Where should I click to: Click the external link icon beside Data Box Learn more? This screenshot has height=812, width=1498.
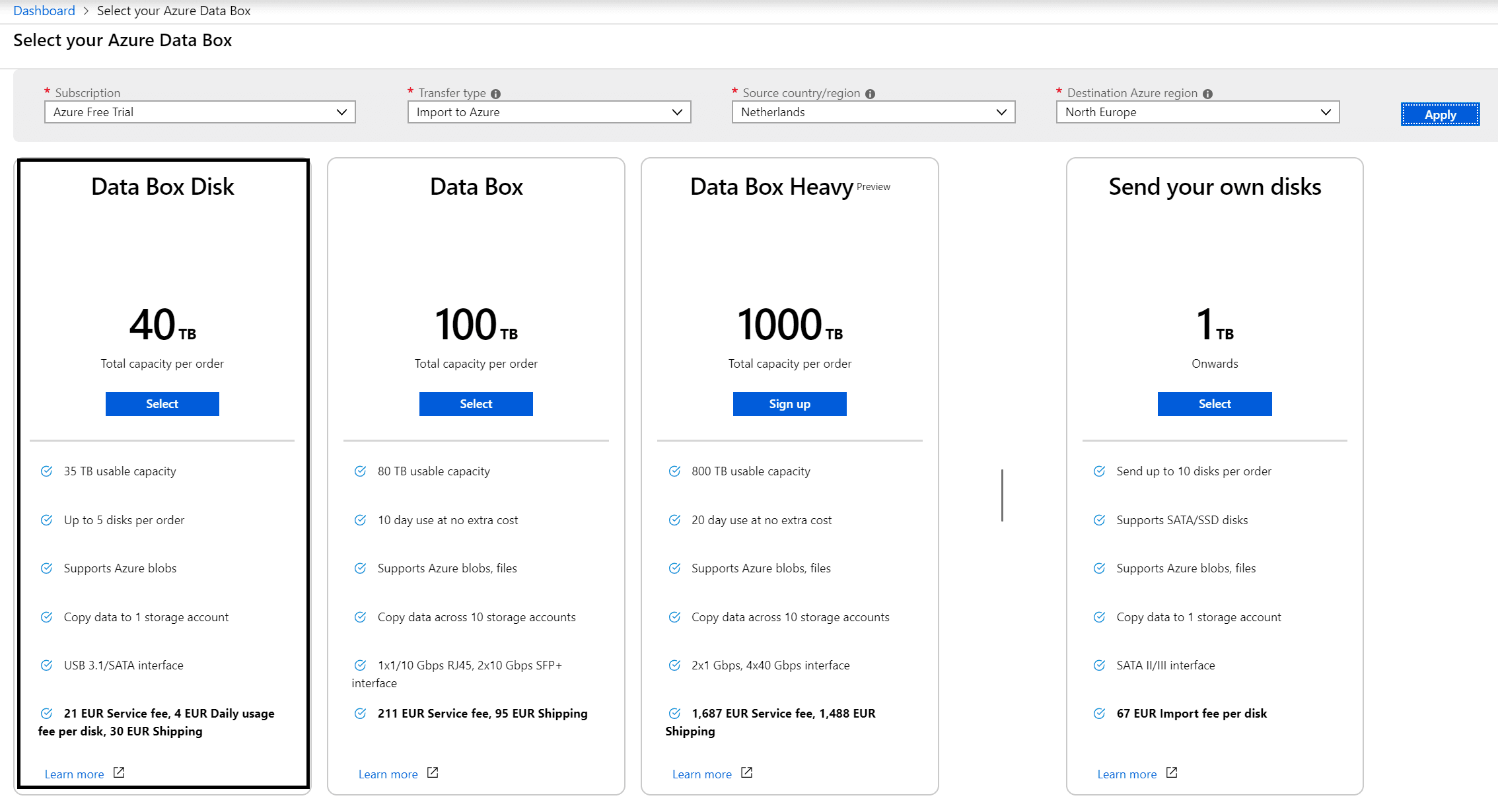point(433,772)
